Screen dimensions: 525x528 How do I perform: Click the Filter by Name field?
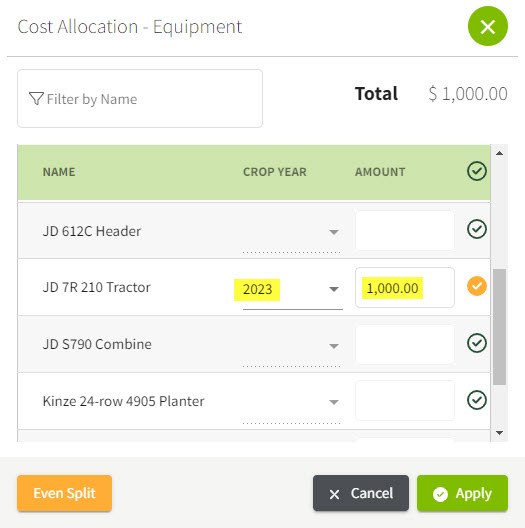(140, 98)
